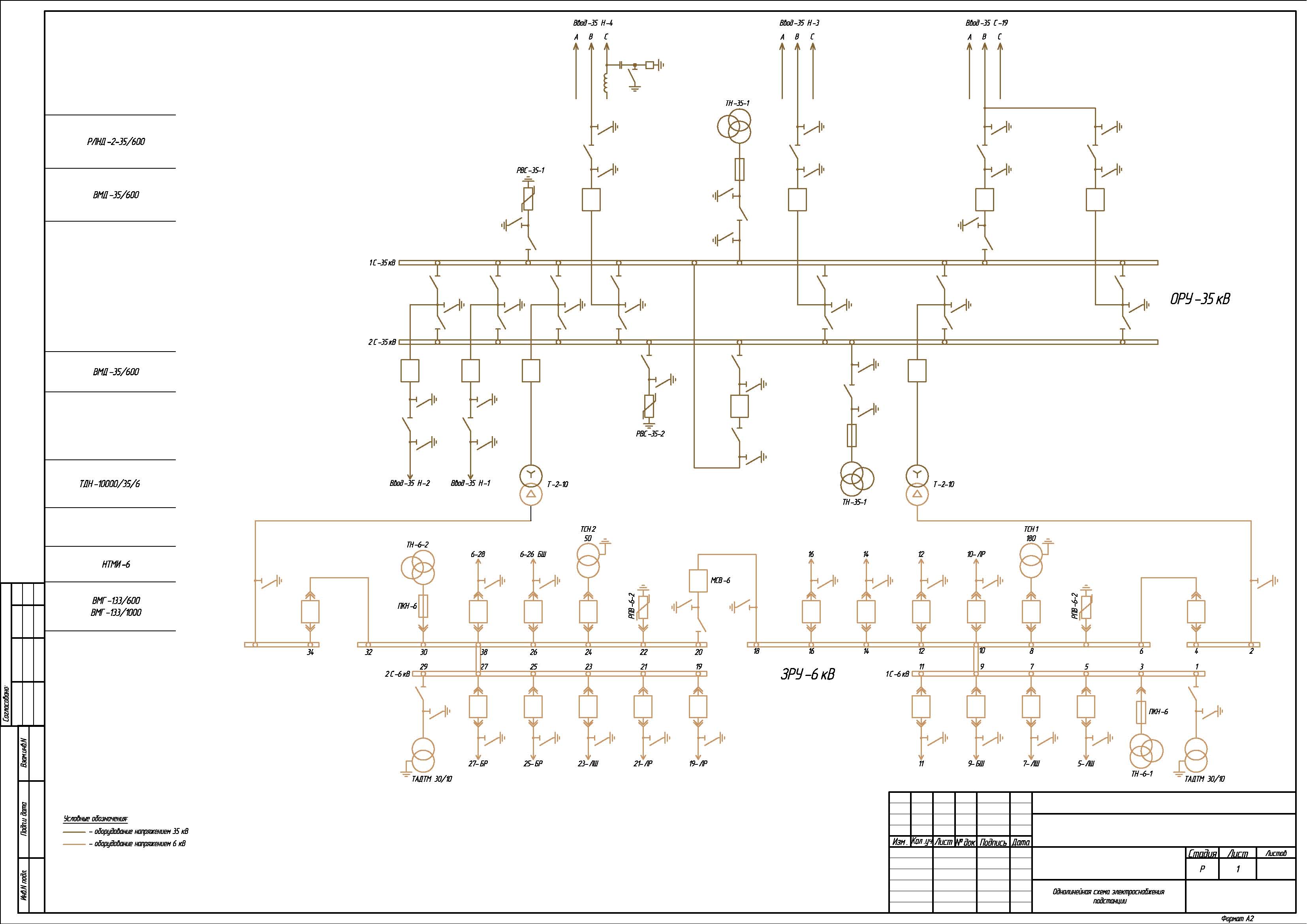Click the ОРУ-35 кВ heading
Image resolution: width=1307 pixels, height=924 pixels.
(x=1200, y=299)
